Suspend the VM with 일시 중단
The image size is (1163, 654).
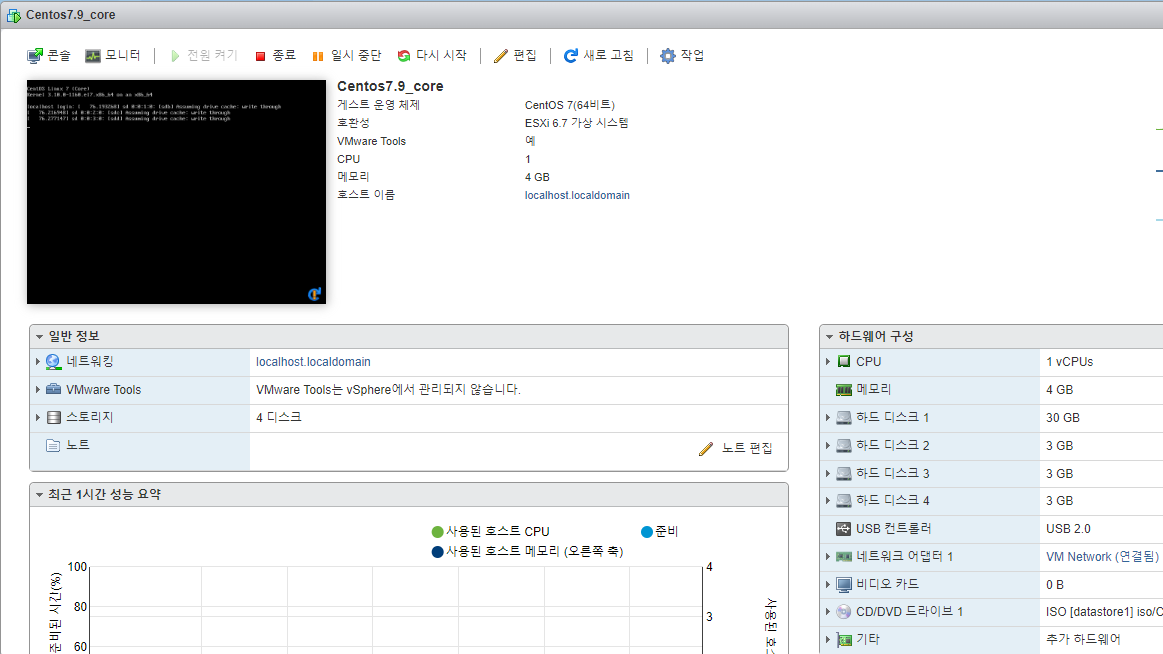[346, 56]
